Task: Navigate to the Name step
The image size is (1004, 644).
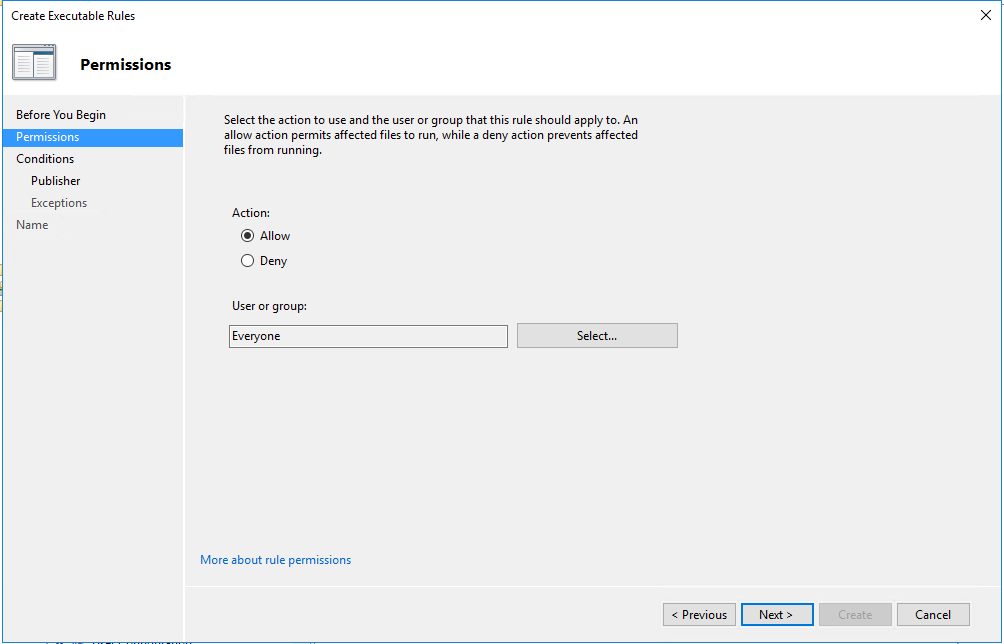Action: [32, 225]
